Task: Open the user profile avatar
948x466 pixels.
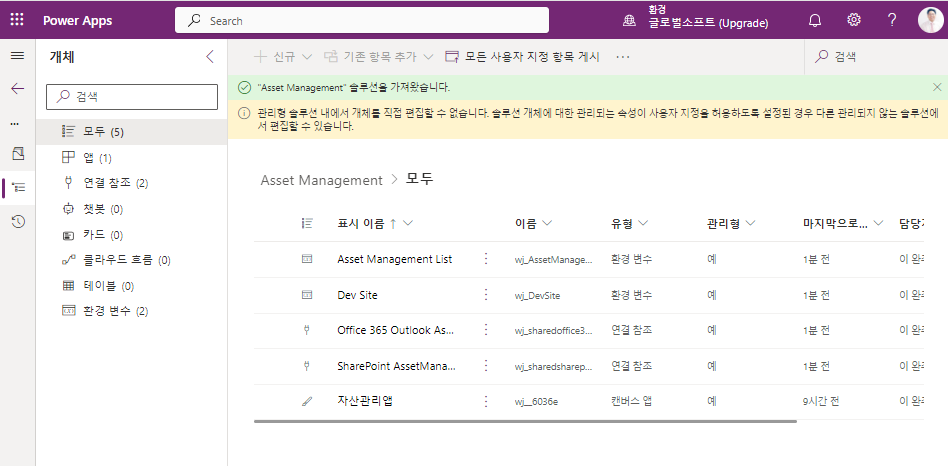Action: pos(930,20)
